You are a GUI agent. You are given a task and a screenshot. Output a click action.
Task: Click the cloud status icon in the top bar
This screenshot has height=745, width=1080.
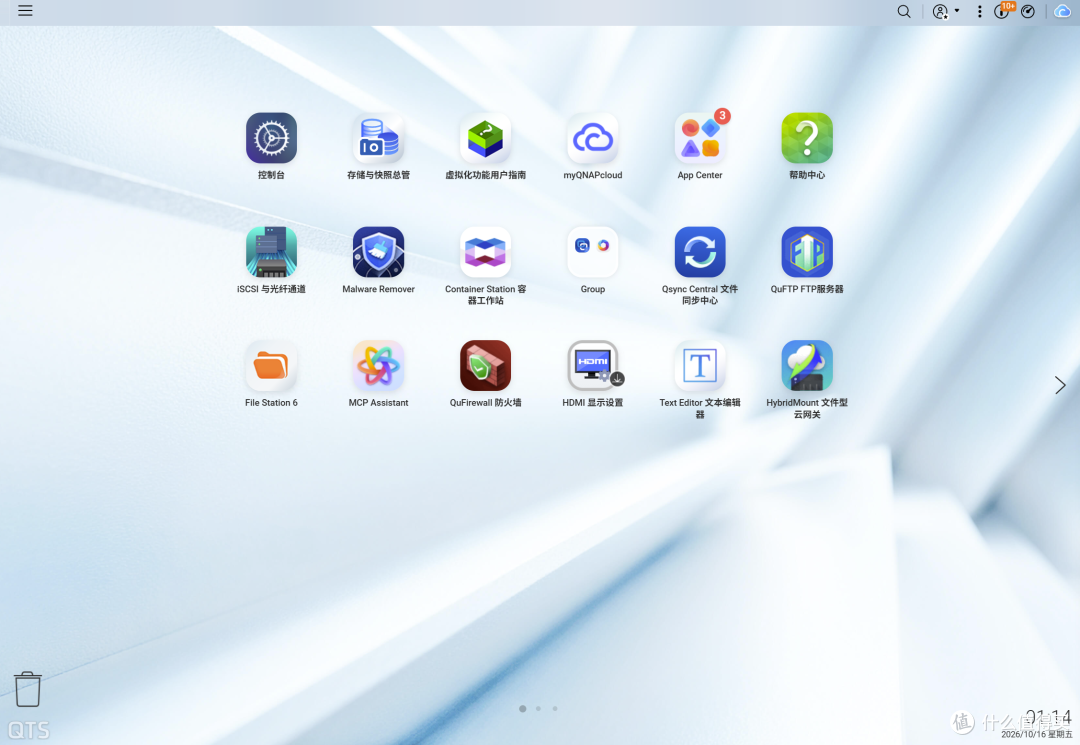point(1062,12)
